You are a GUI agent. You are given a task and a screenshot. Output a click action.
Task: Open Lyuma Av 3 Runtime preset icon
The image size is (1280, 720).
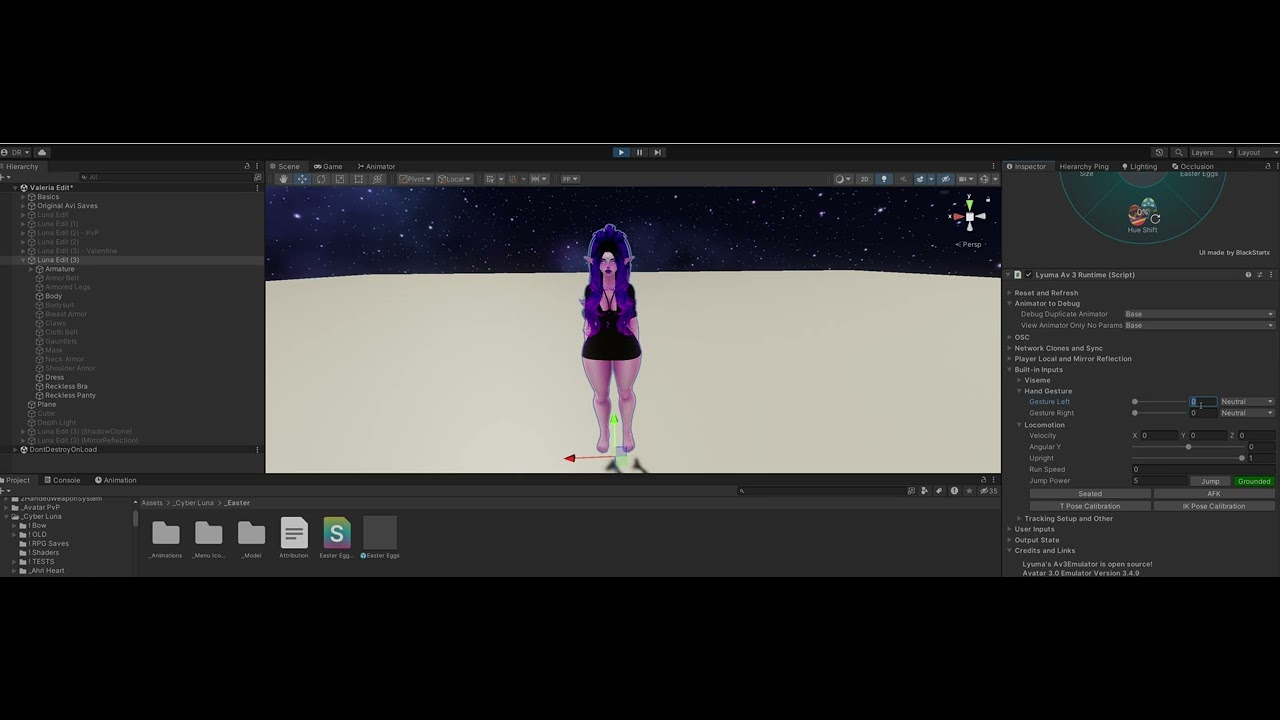[1260, 274]
